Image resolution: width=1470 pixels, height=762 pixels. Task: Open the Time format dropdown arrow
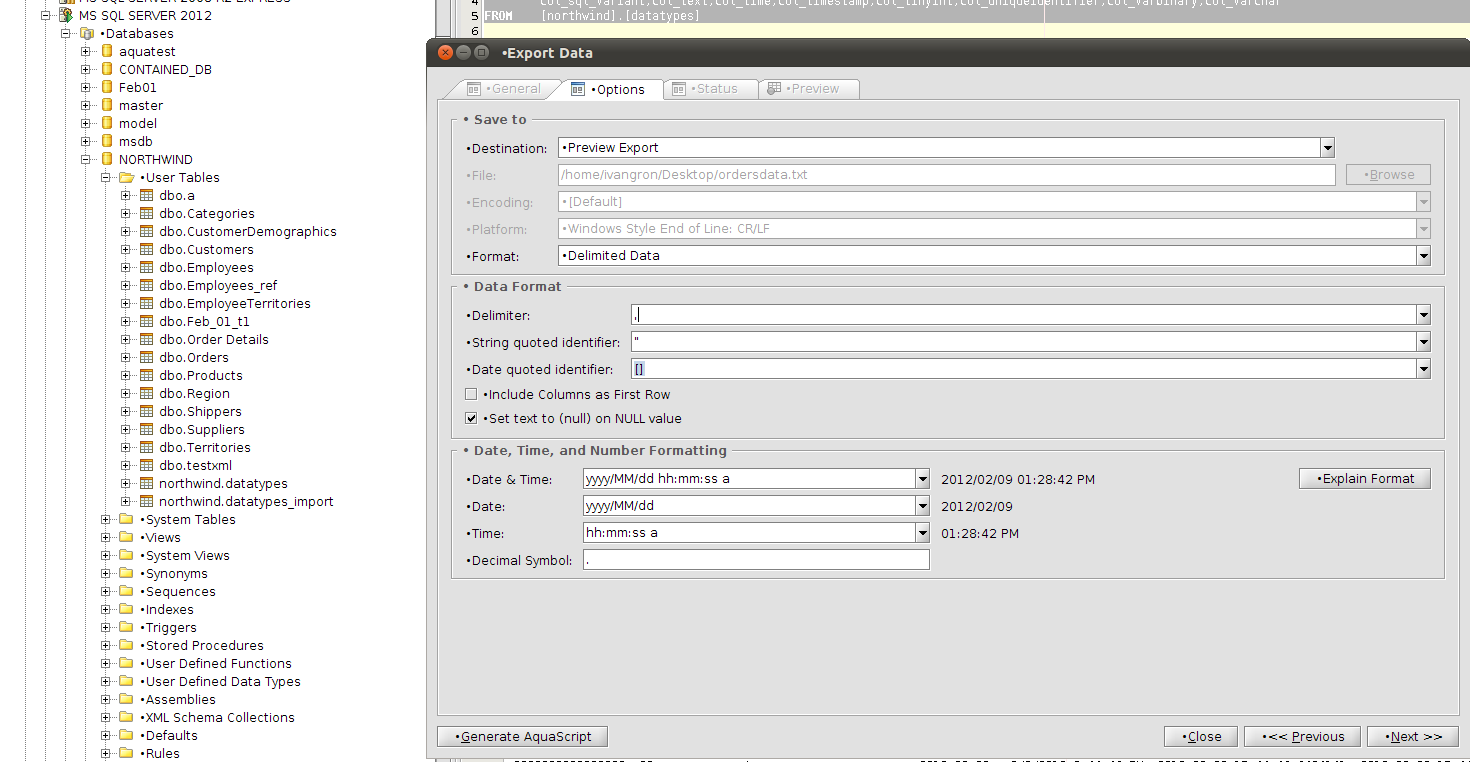[922, 533]
